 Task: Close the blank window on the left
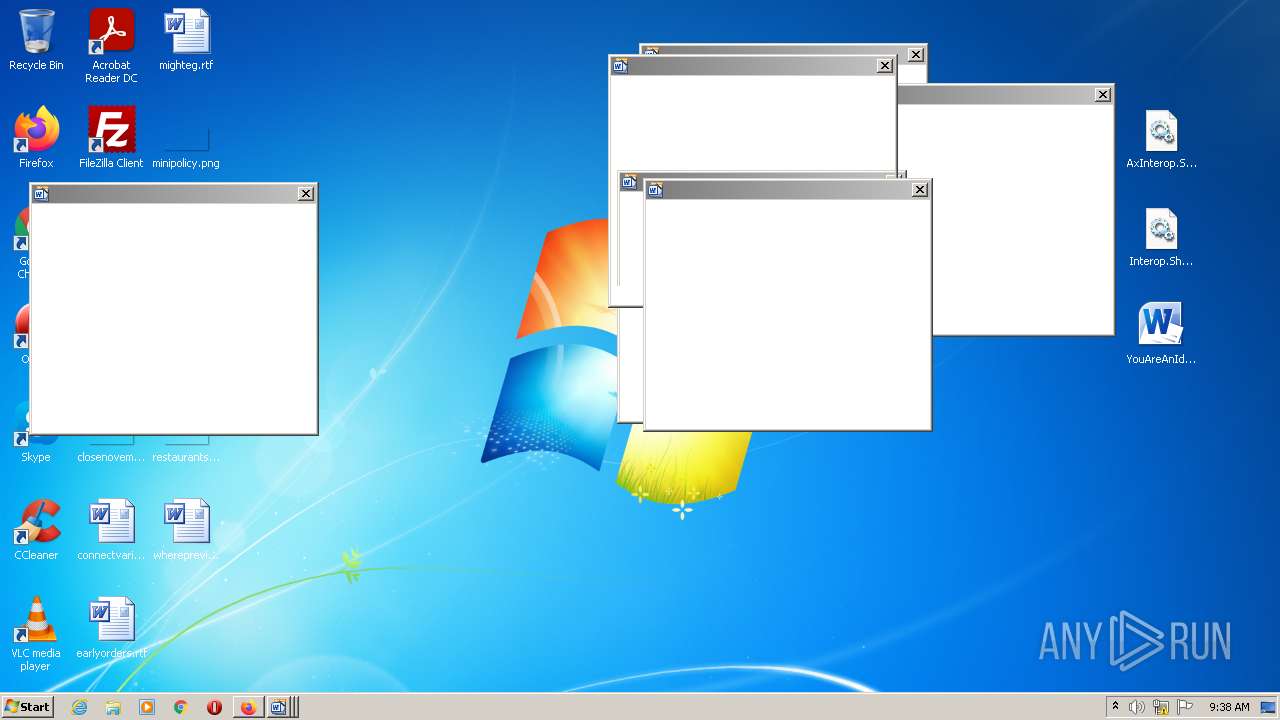coord(306,194)
